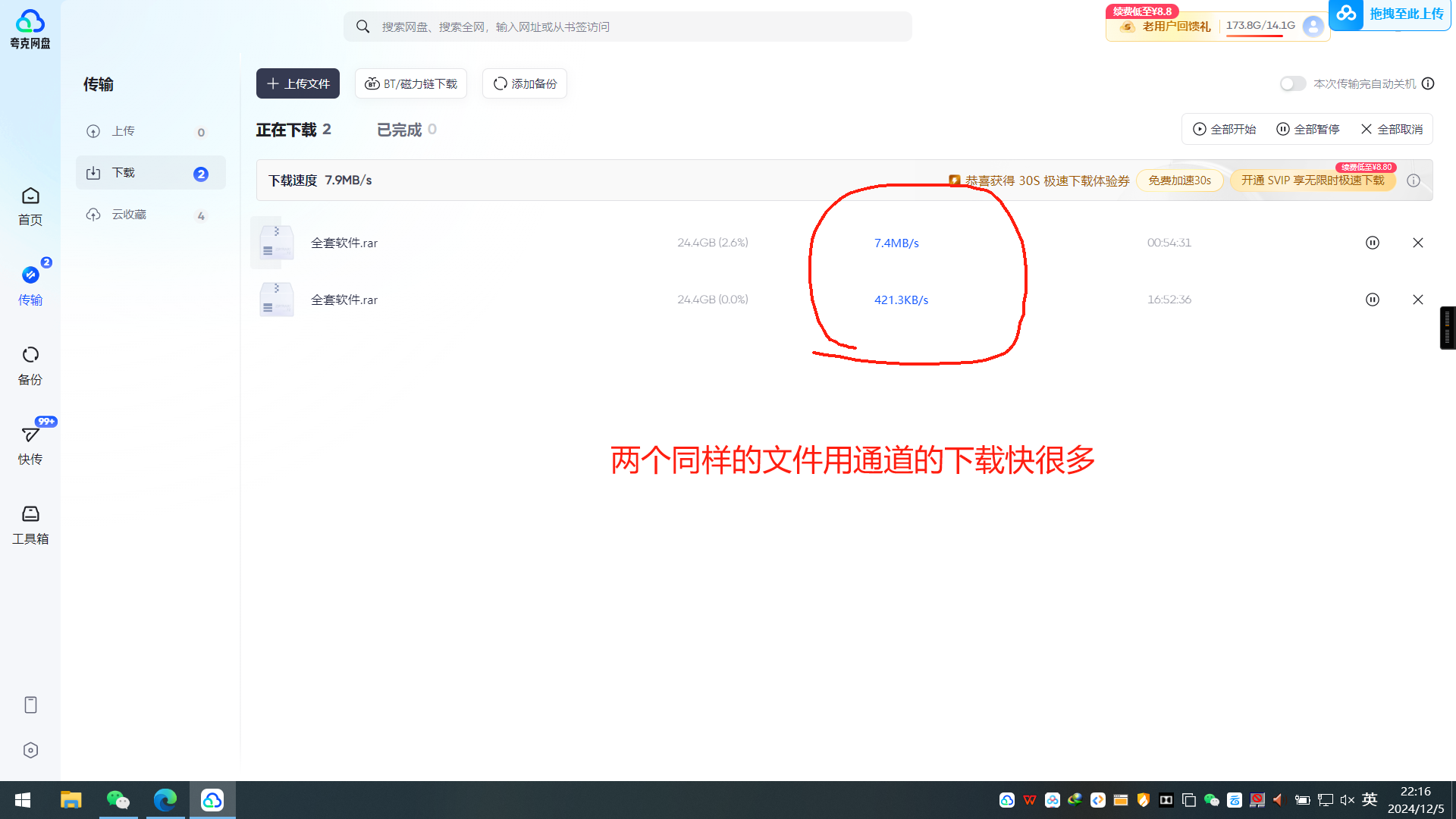
Task: Open Microsoft Edge from taskbar
Action: click(165, 800)
